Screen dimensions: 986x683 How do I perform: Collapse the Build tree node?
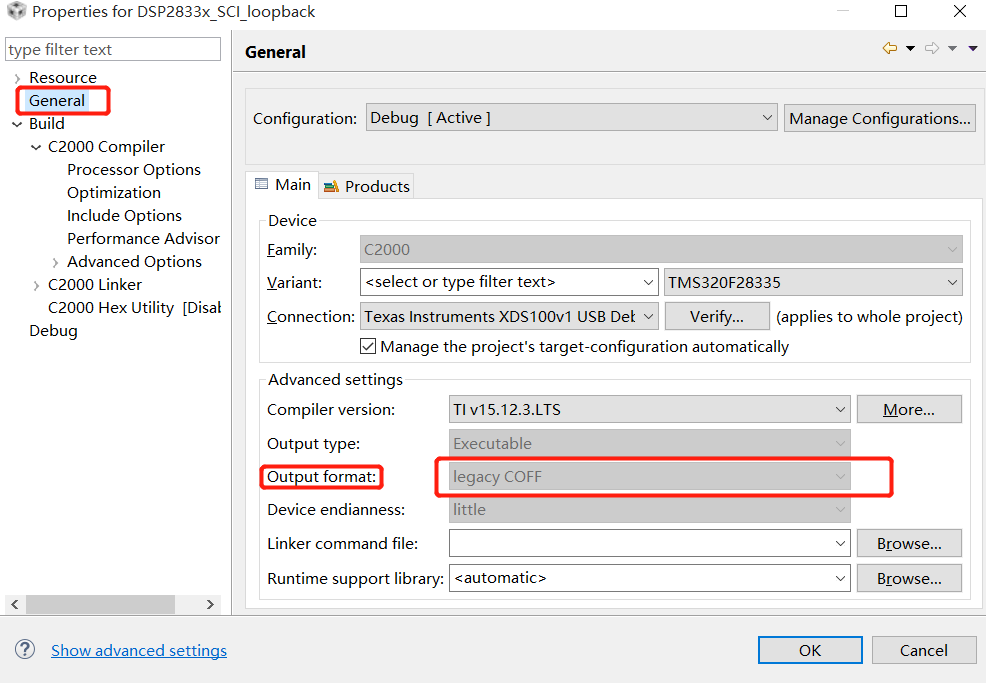coord(17,124)
